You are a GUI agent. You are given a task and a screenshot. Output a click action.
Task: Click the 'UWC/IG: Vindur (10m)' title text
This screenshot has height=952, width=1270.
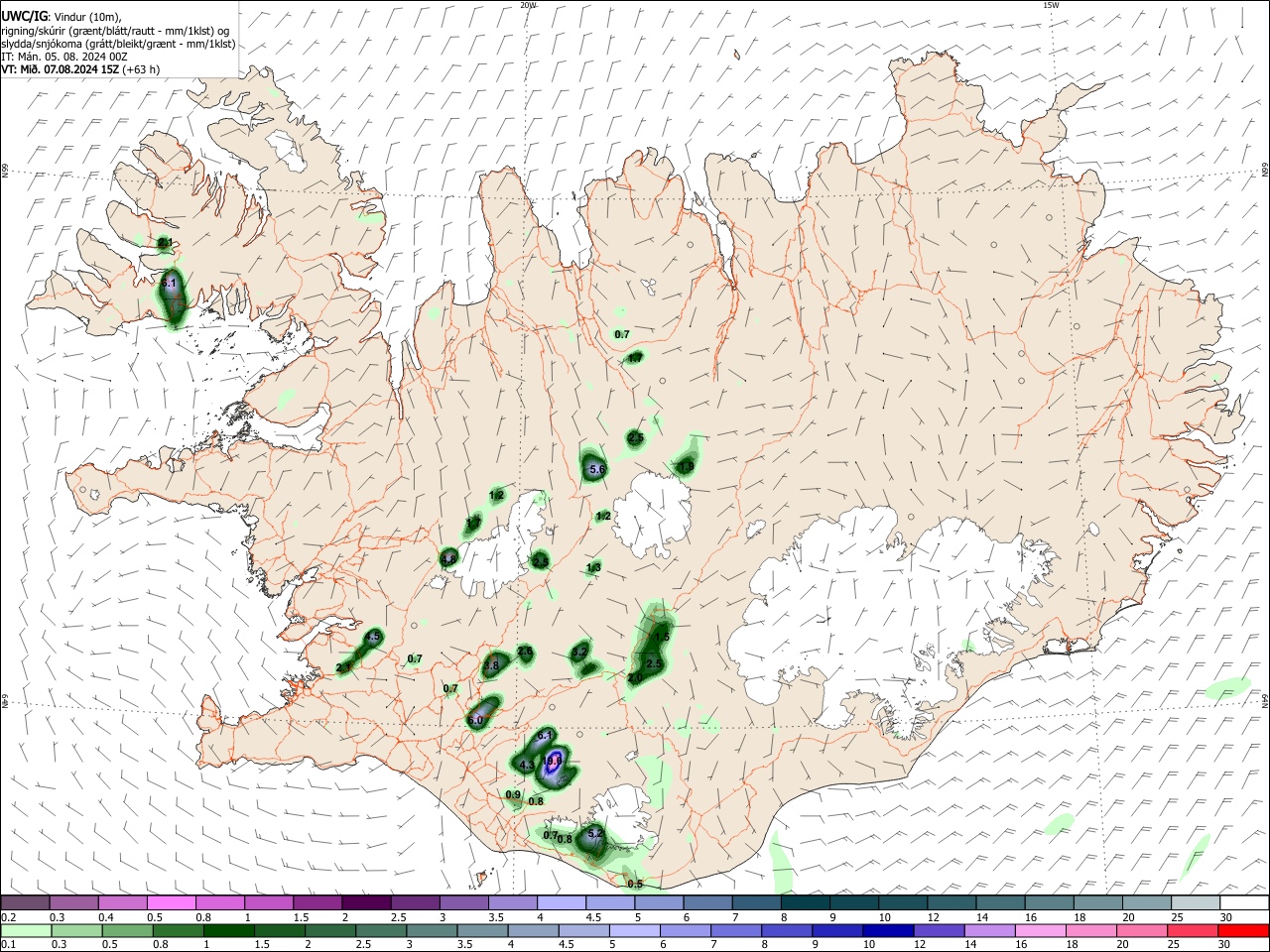pos(61,17)
